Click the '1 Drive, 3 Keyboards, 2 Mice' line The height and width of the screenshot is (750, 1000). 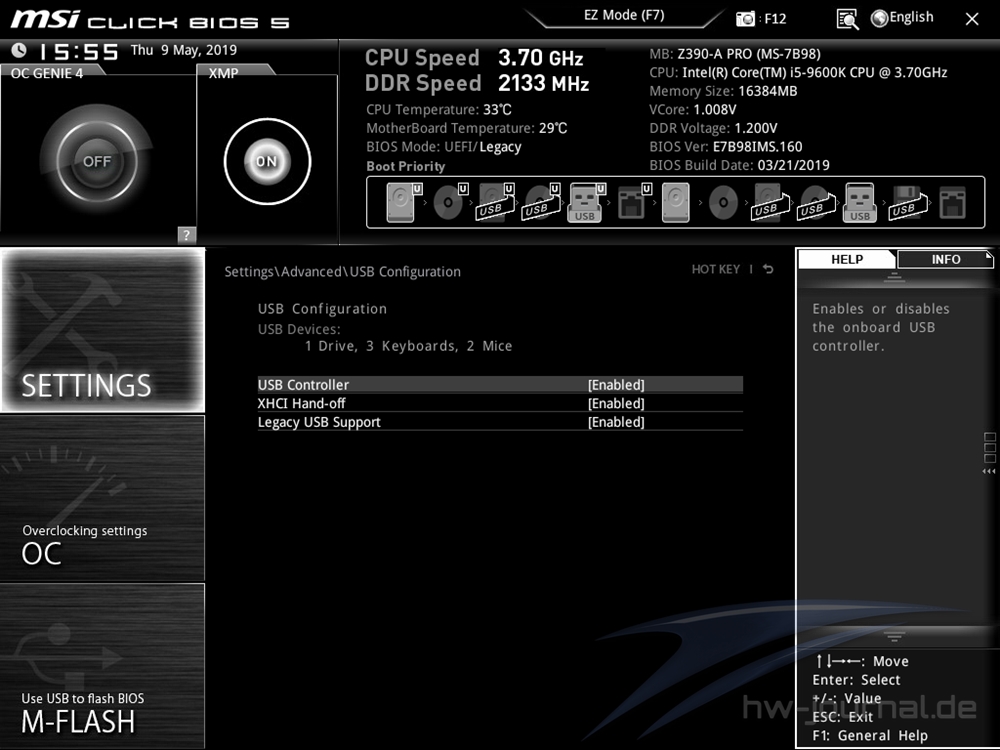click(408, 346)
